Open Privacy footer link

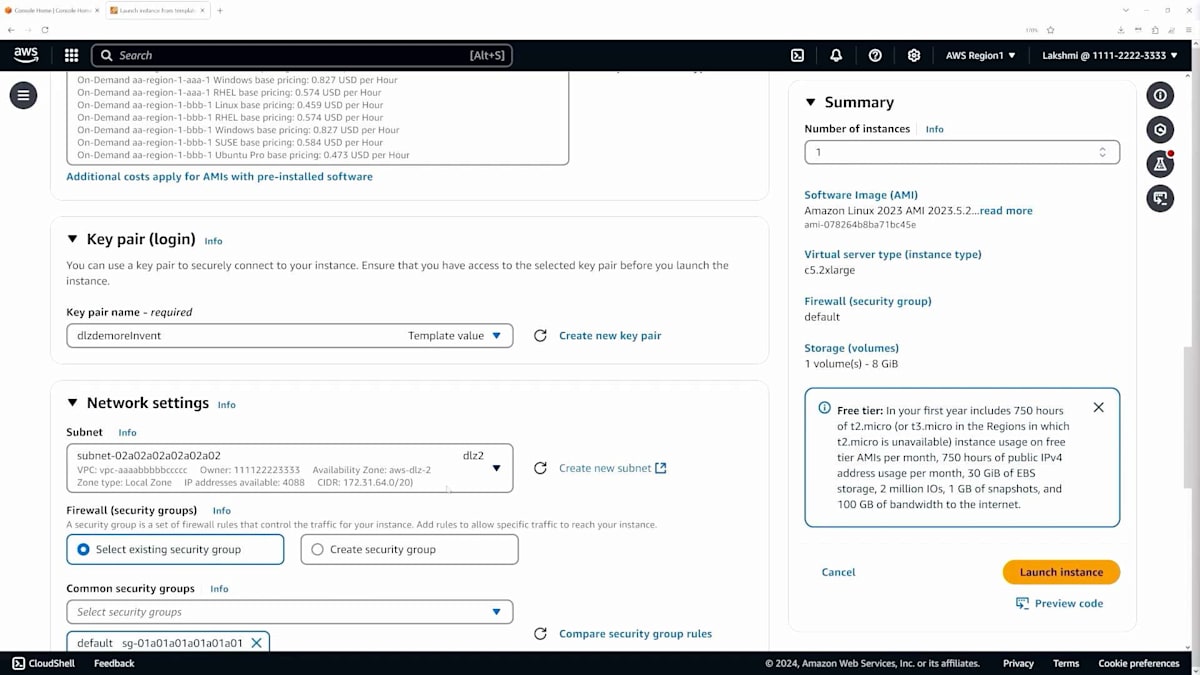pyautogui.click(x=1018, y=663)
